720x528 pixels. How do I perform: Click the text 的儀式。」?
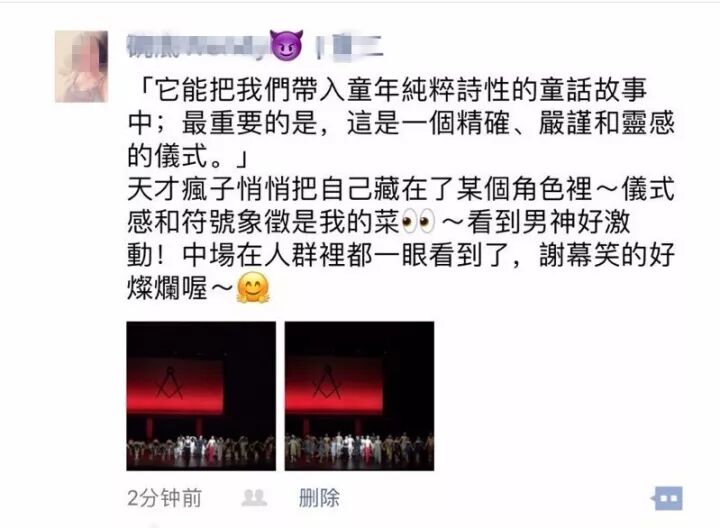tap(189, 156)
